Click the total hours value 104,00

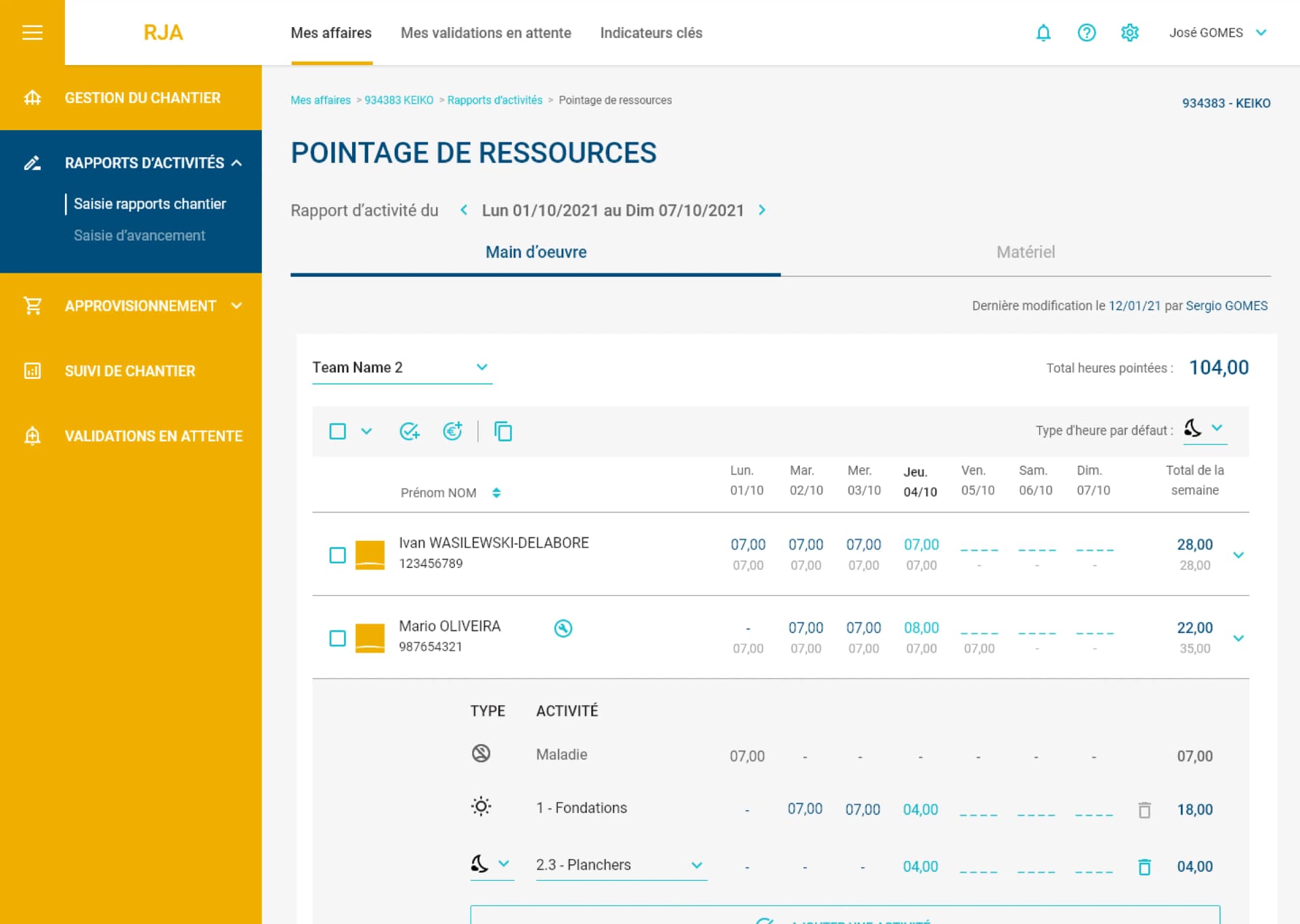point(1219,368)
